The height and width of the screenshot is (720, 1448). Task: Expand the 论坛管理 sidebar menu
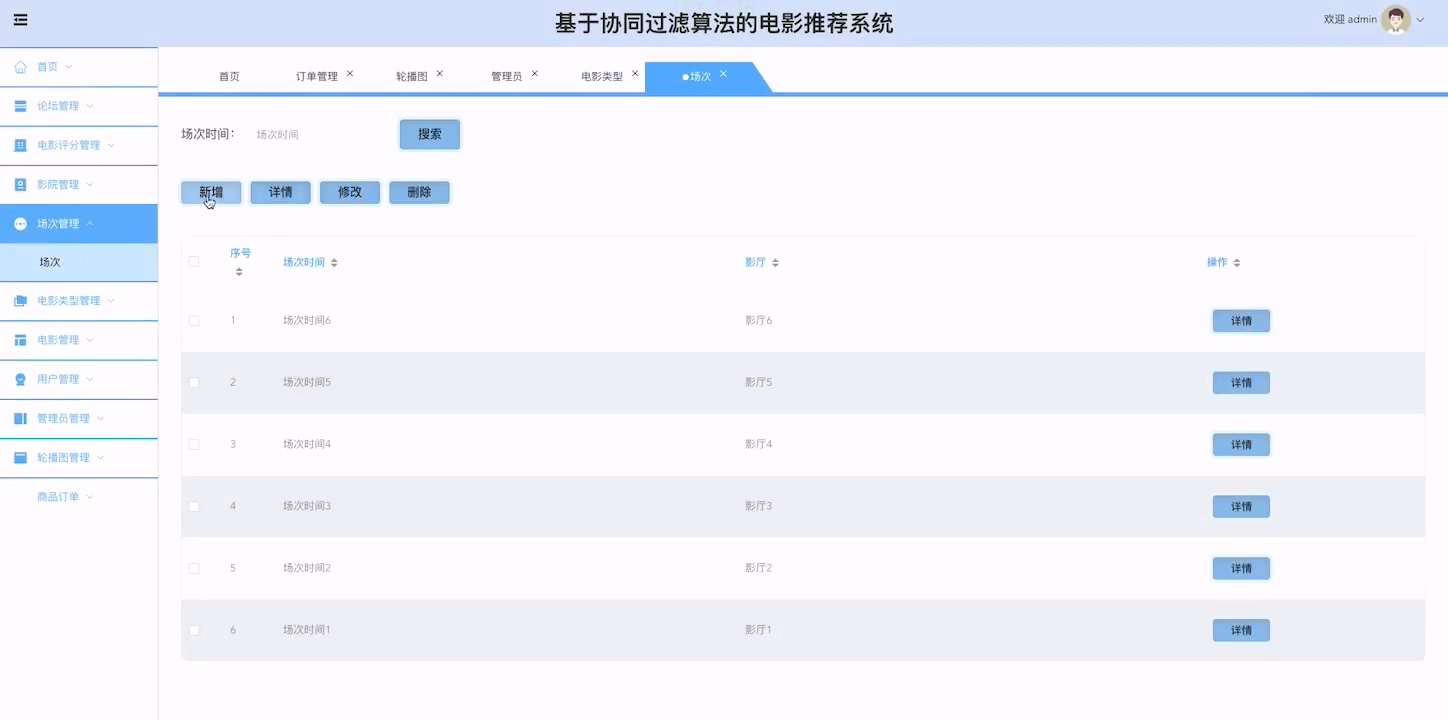click(90, 106)
